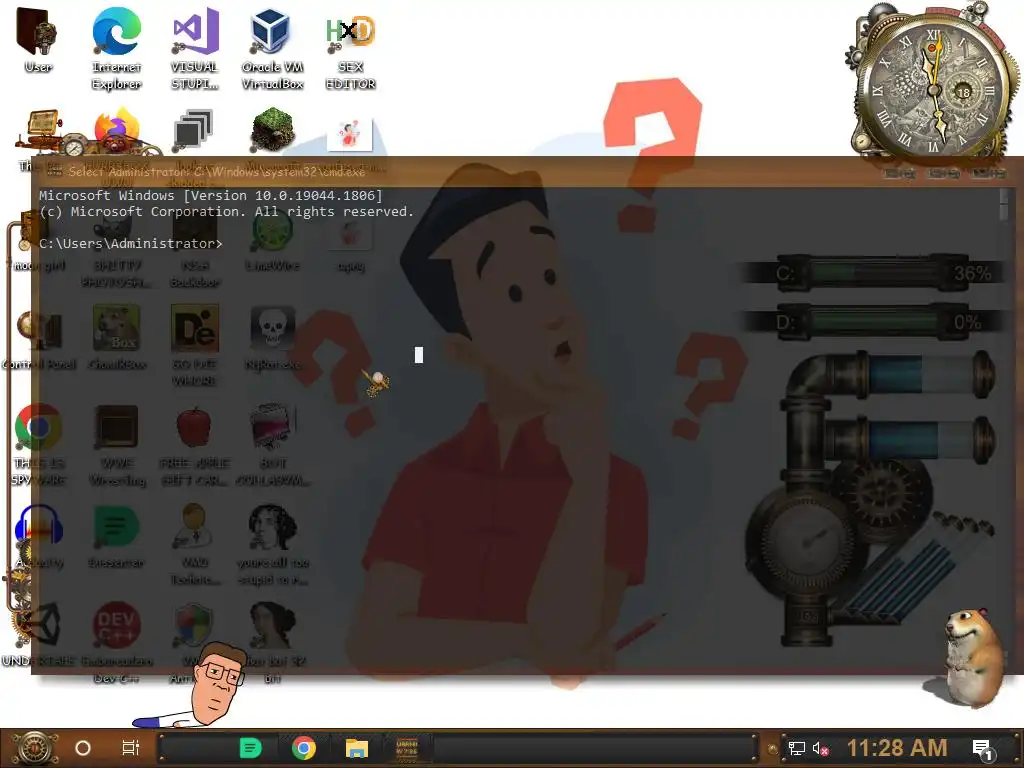This screenshot has width=1024, height=768.
Task: Click the steampunk analog clock gadget
Action: (933, 85)
